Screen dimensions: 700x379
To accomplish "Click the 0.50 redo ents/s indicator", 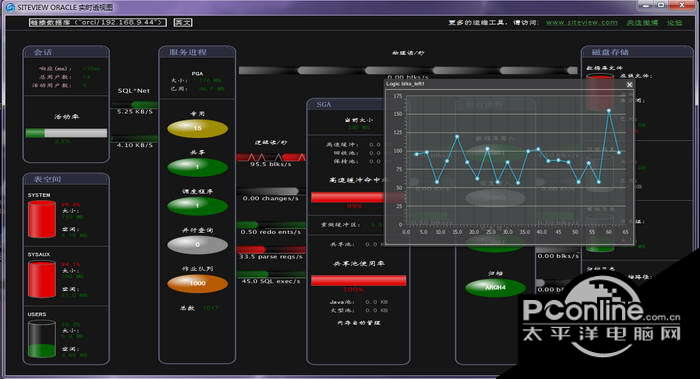I will pyautogui.click(x=271, y=225).
